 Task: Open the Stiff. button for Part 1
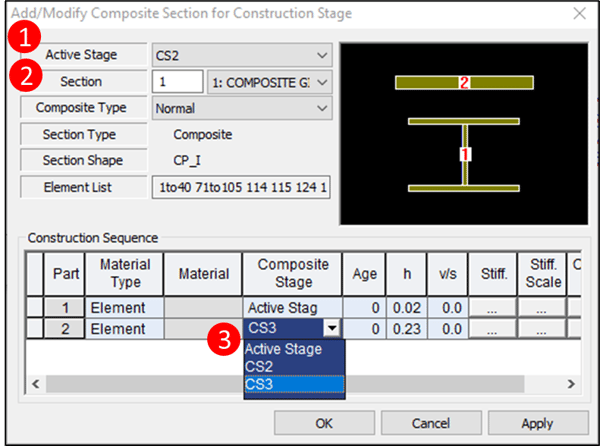[x=492, y=308]
